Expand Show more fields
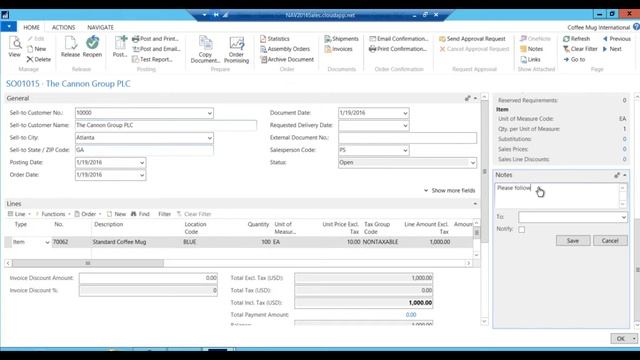The height and width of the screenshot is (360, 640). (x=449, y=191)
